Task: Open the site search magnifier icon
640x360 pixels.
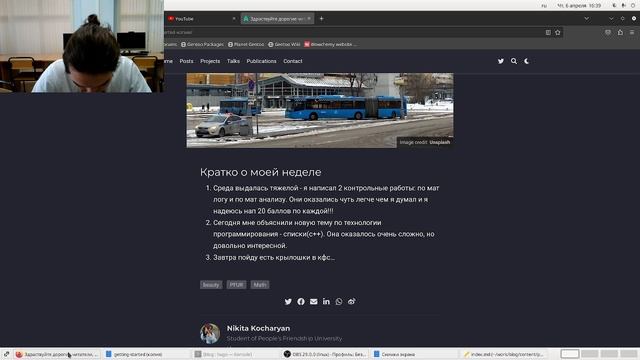Action: (x=514, y=61)
